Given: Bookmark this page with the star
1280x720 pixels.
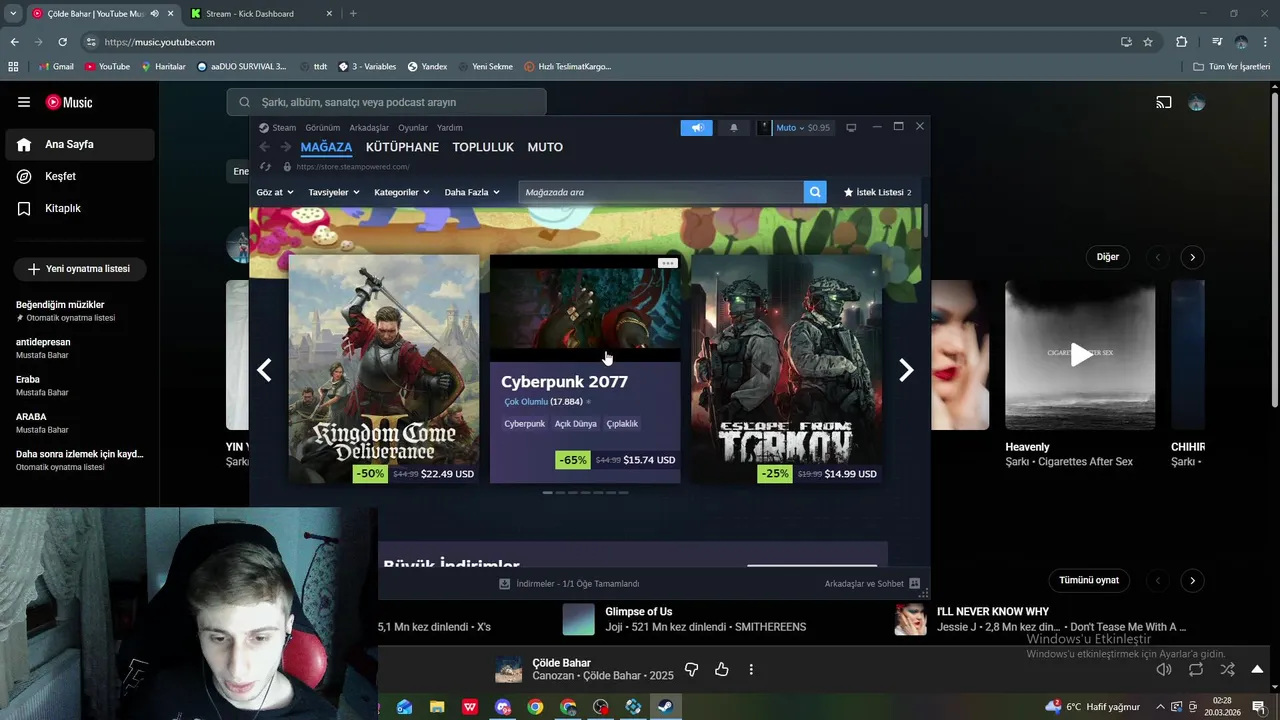Looking at the screenshot, I should 1148,42.
